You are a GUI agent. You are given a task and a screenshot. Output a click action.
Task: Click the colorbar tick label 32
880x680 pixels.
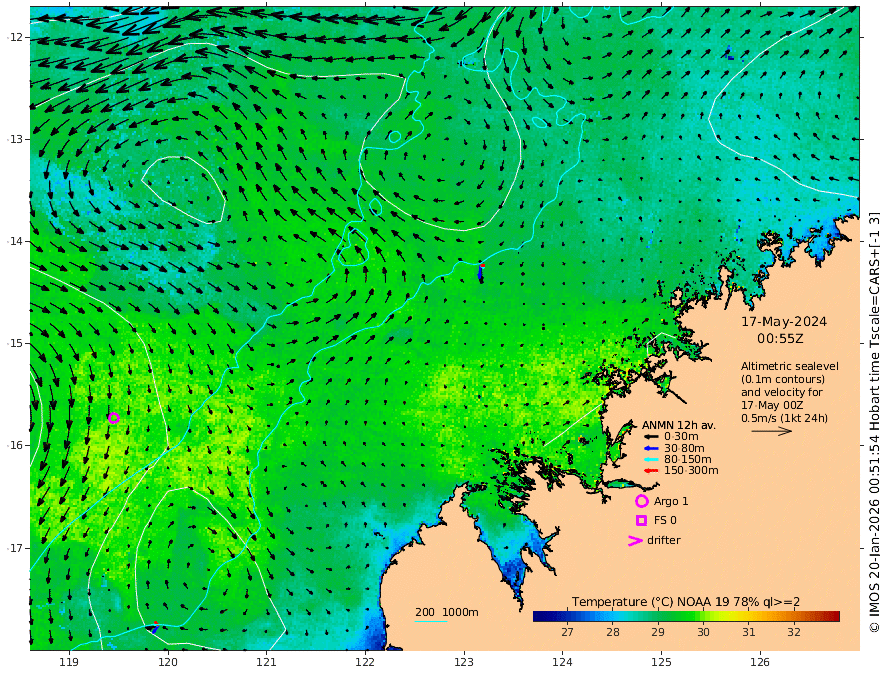[794, 632]
